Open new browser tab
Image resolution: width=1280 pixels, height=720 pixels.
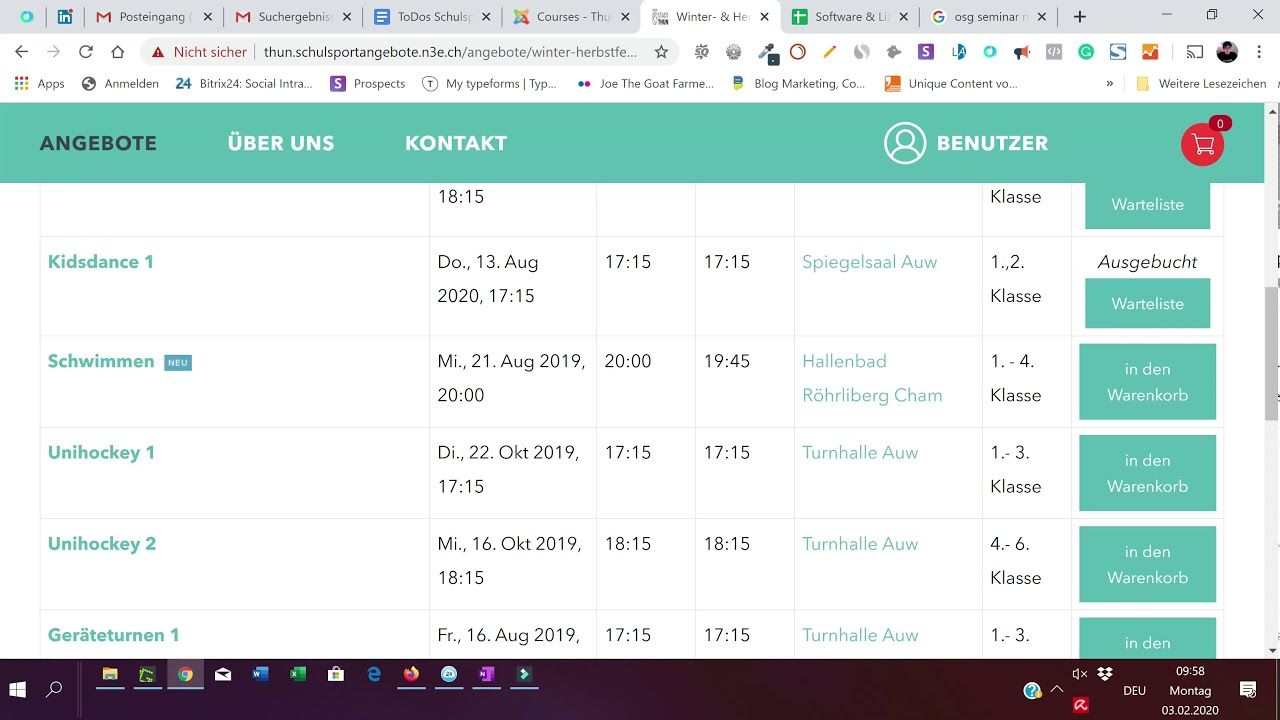[x=1080, y=17]
